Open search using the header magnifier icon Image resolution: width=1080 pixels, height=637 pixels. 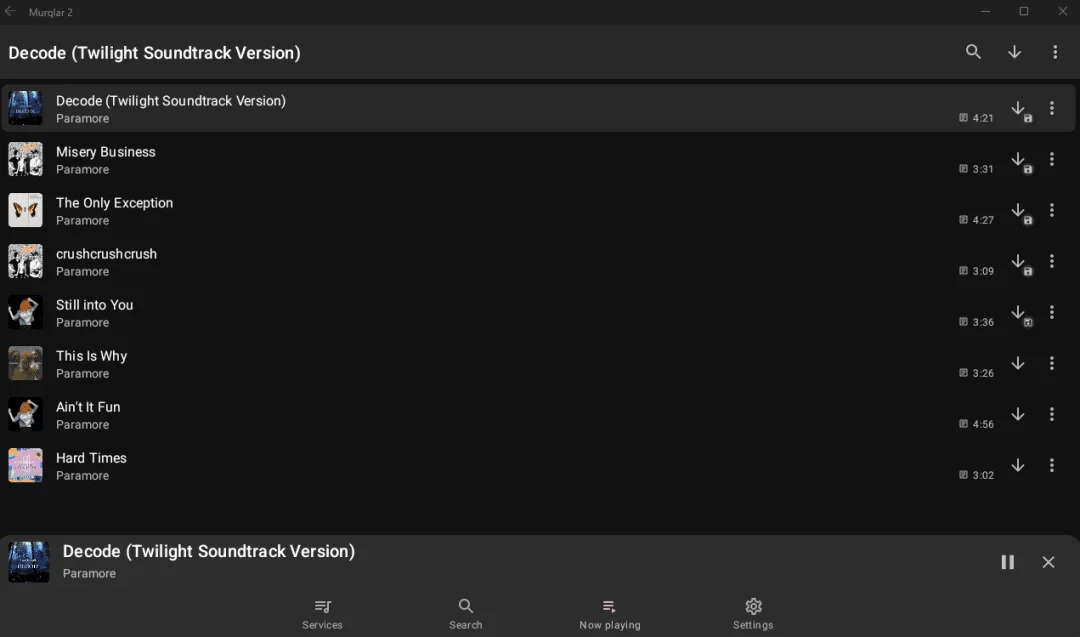point(973,52)
